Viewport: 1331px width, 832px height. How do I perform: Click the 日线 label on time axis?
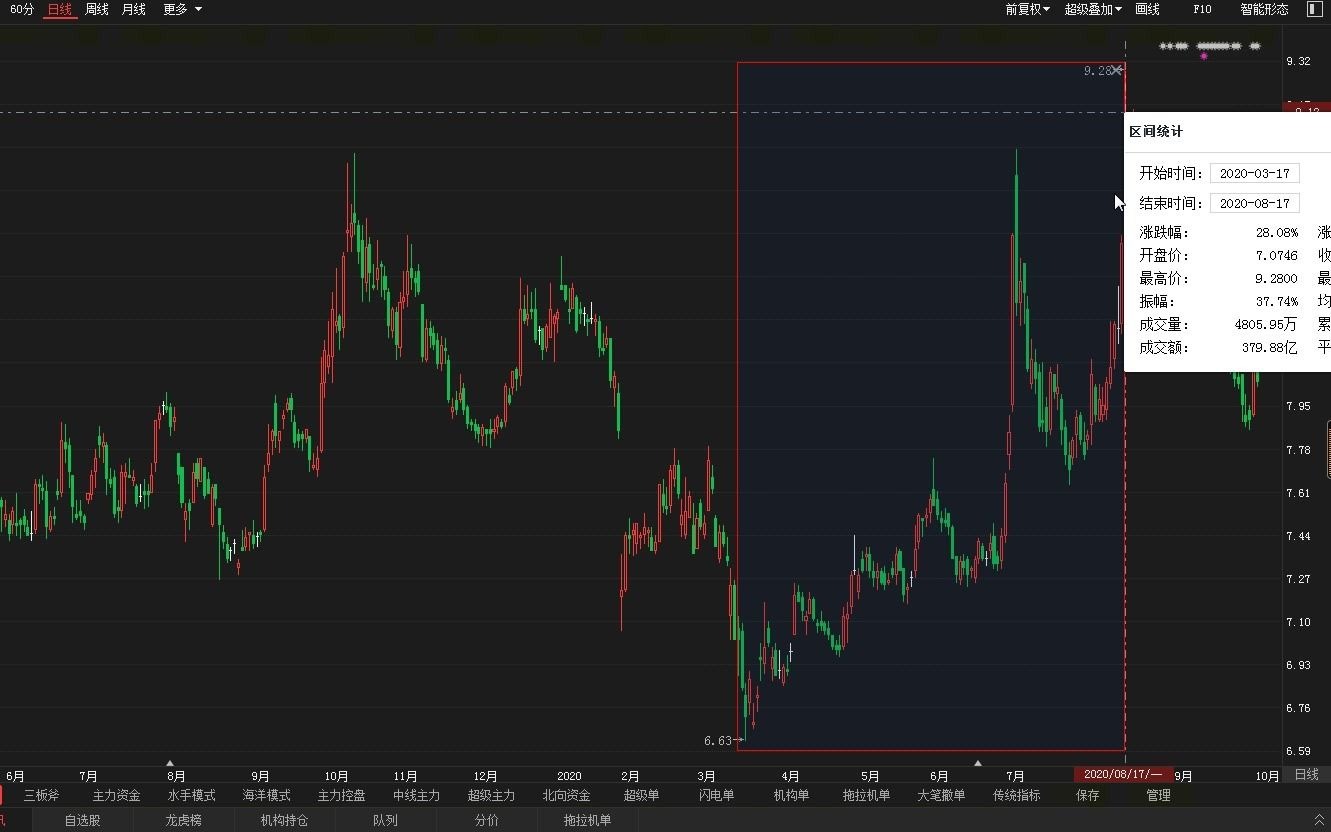click(1306, 775)
